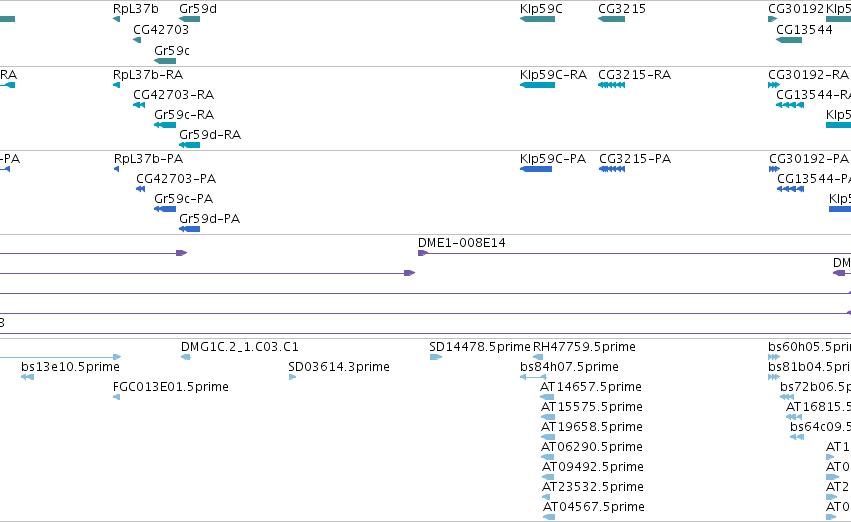This screenshot has width=851, height=522.
Task: Click protein label Gr59d-PA
Action: (x=209, y=219)
